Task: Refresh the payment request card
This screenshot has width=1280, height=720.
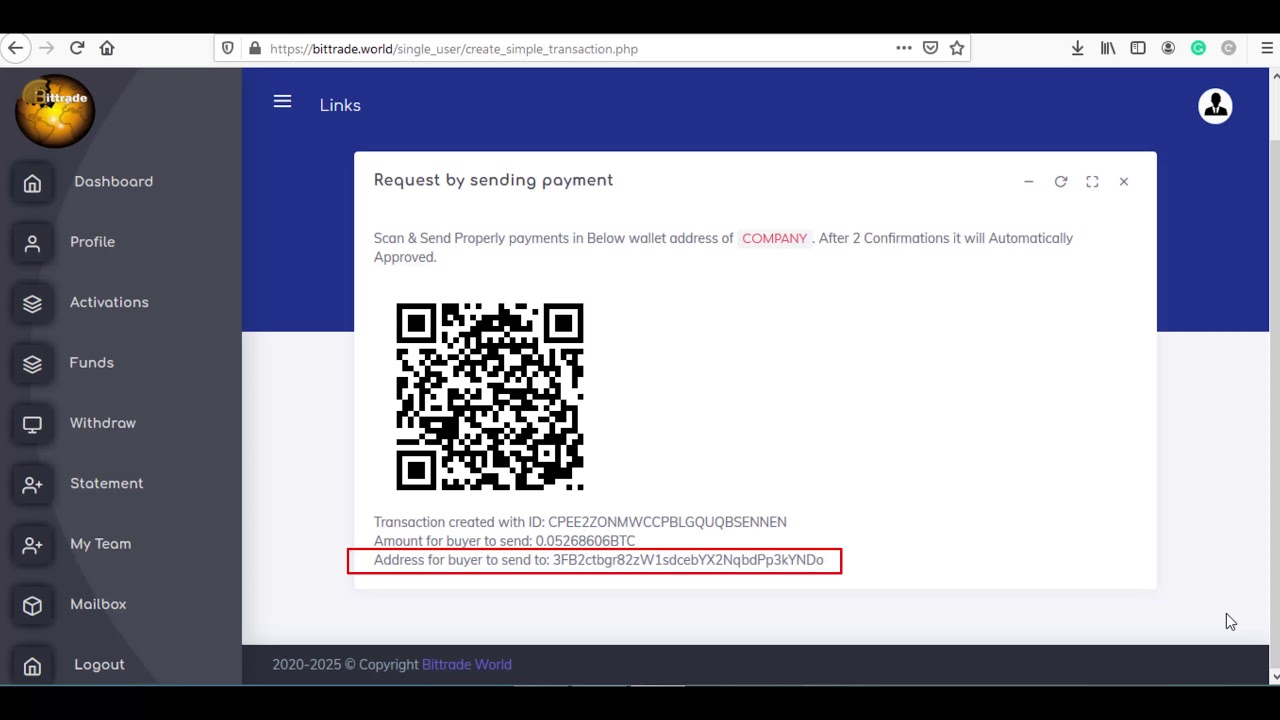Action: click(x=1060, y=182)
